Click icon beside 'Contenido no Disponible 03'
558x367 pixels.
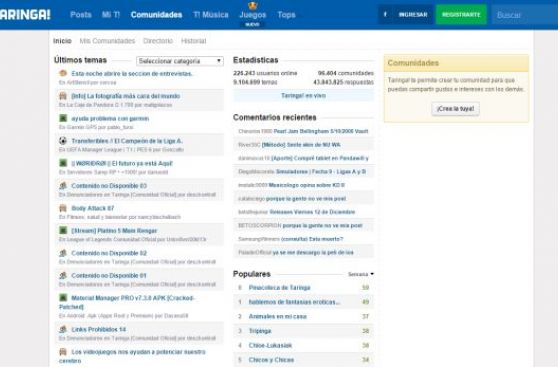pyautogui.click(x=63, y=185)
